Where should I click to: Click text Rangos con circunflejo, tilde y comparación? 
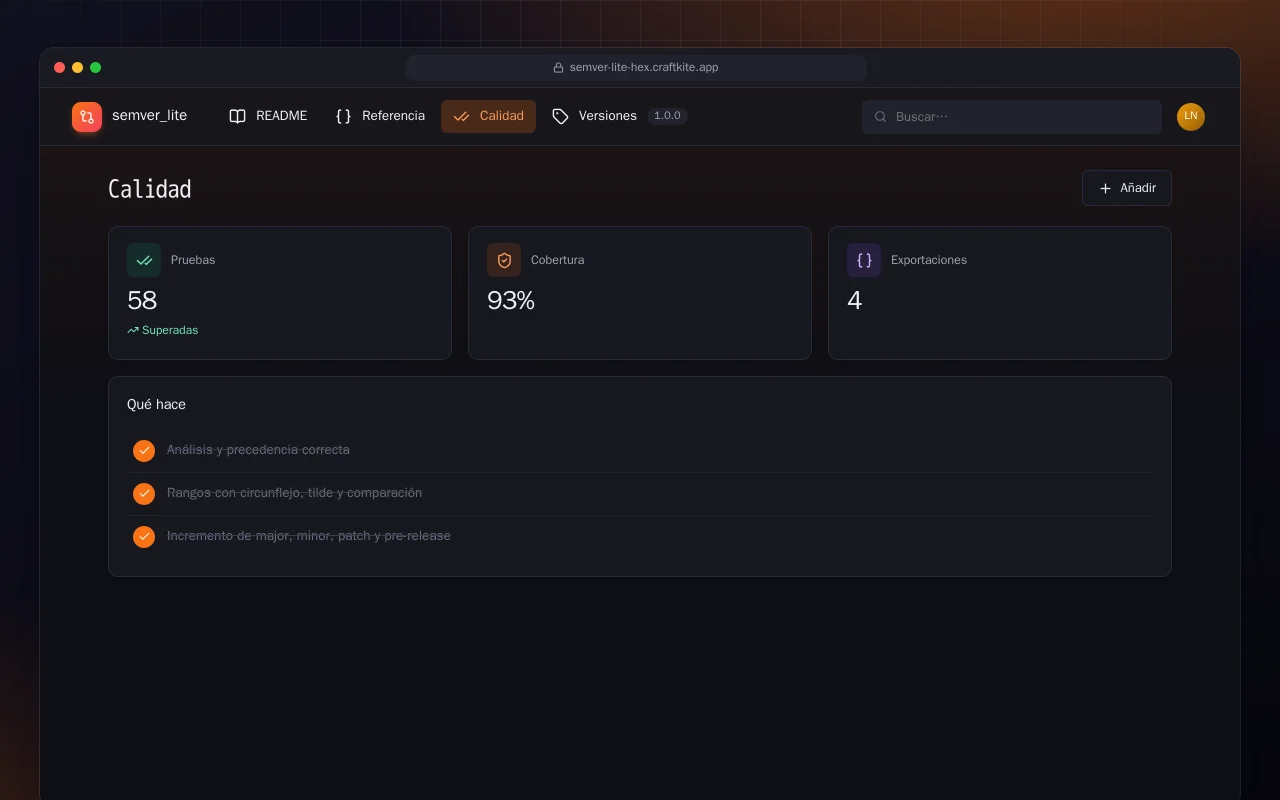(294, 493)
